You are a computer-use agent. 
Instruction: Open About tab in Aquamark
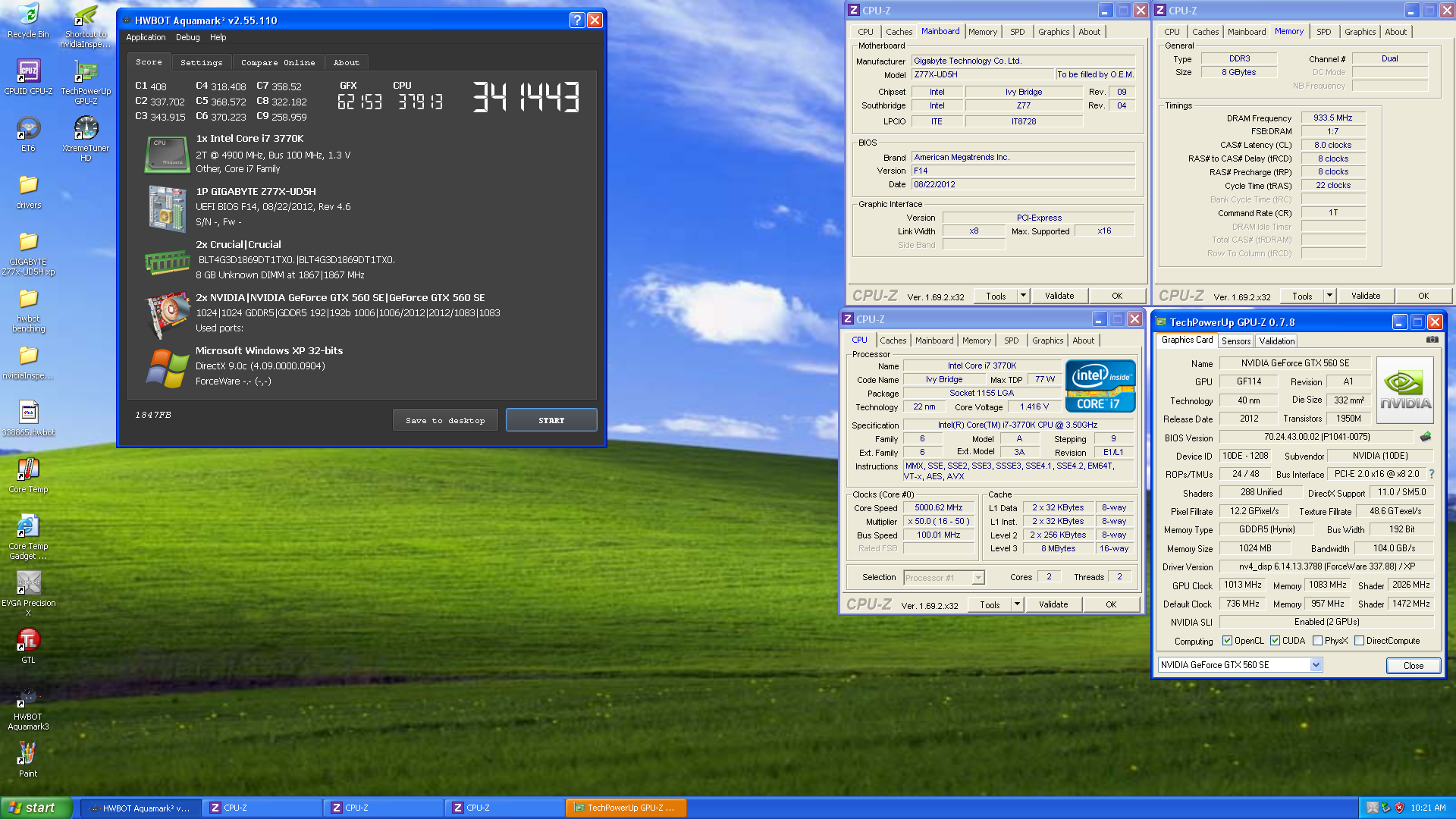(346, 63)
